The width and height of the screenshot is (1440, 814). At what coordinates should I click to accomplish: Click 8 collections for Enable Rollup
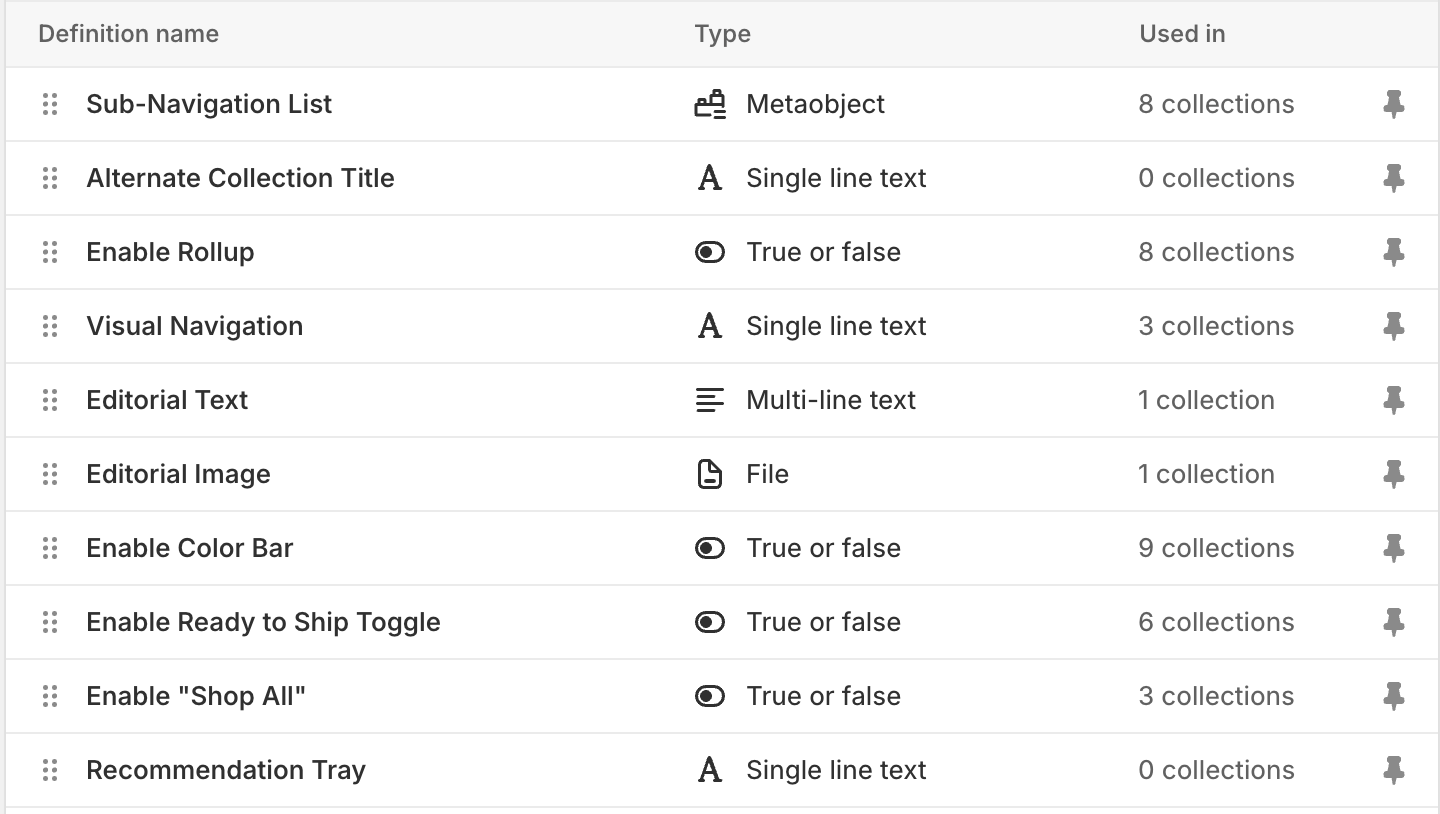[x=1216, y=252]
